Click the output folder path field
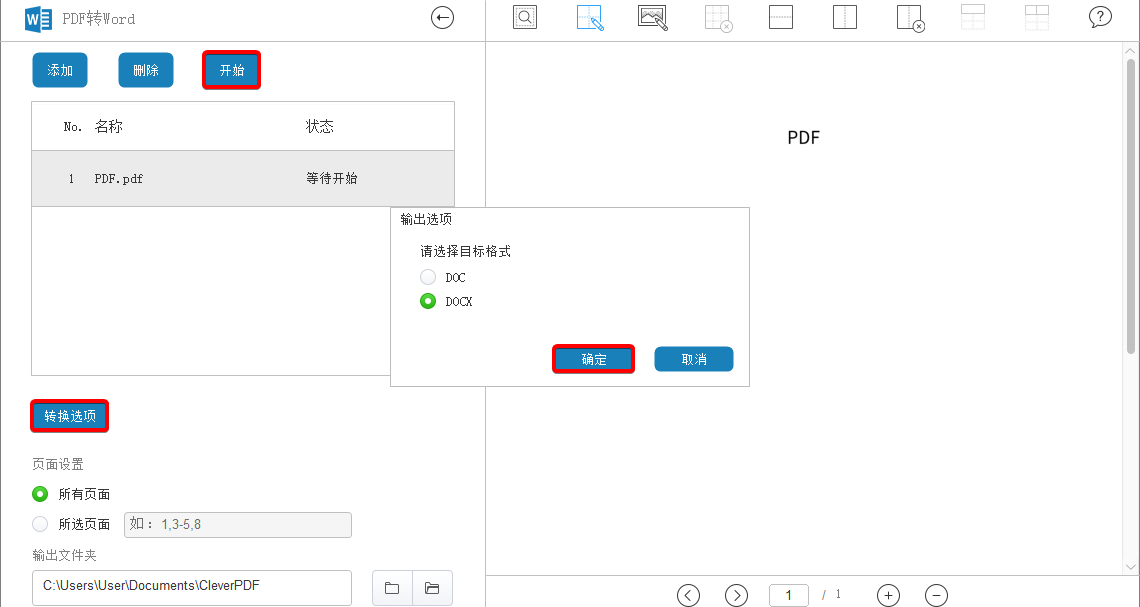The image size is (1140, 607). pyautogui.click(x=190, y=588)
